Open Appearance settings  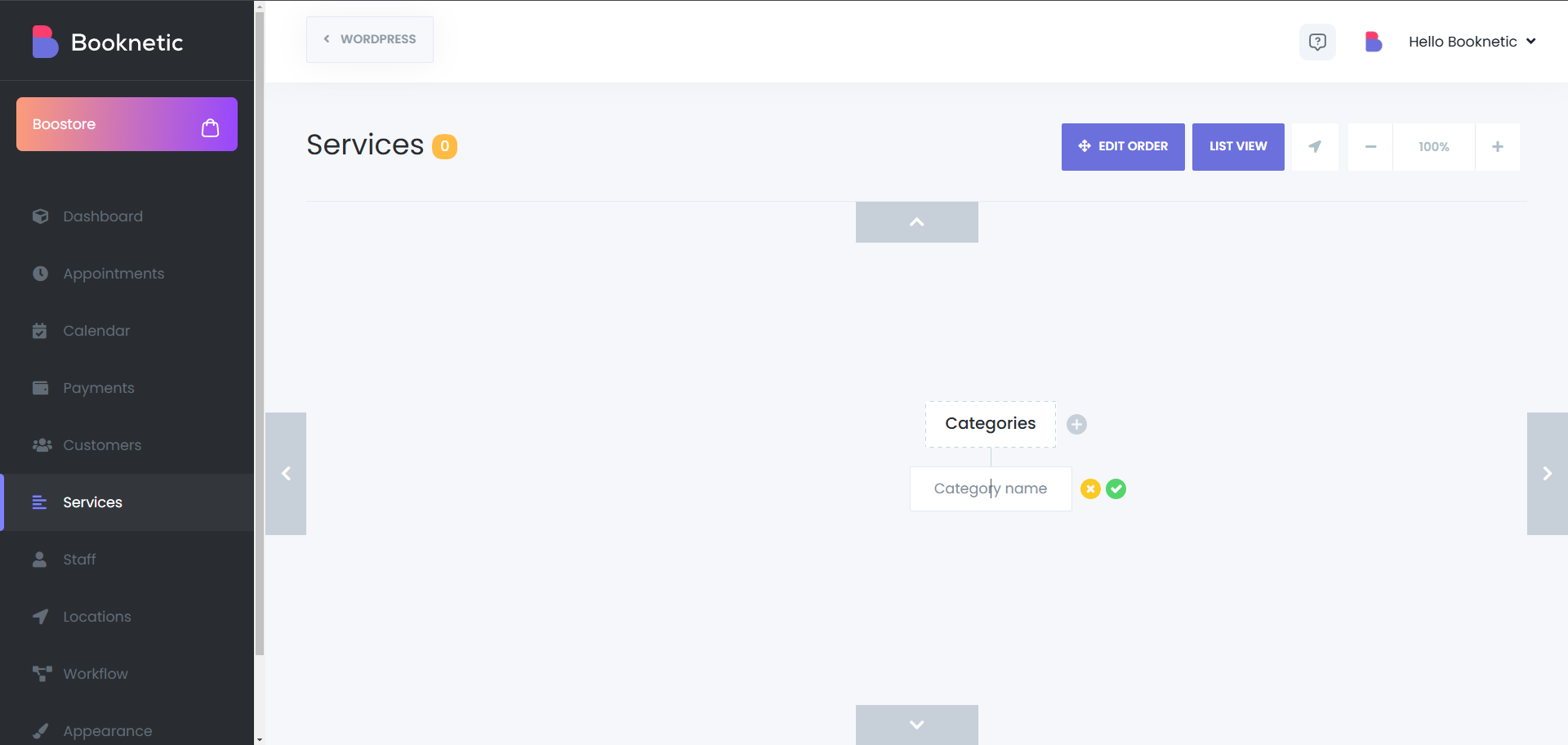[x=108, y=731]
